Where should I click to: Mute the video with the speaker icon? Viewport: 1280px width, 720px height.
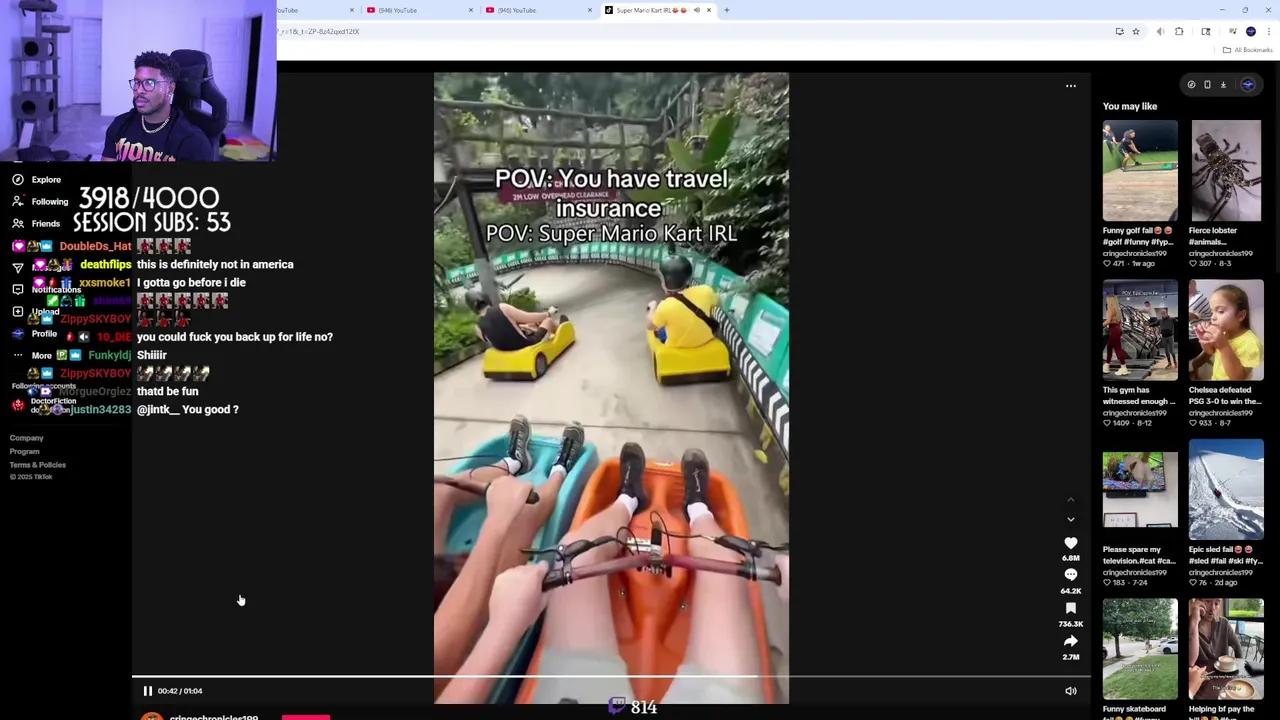[1070, 691]
